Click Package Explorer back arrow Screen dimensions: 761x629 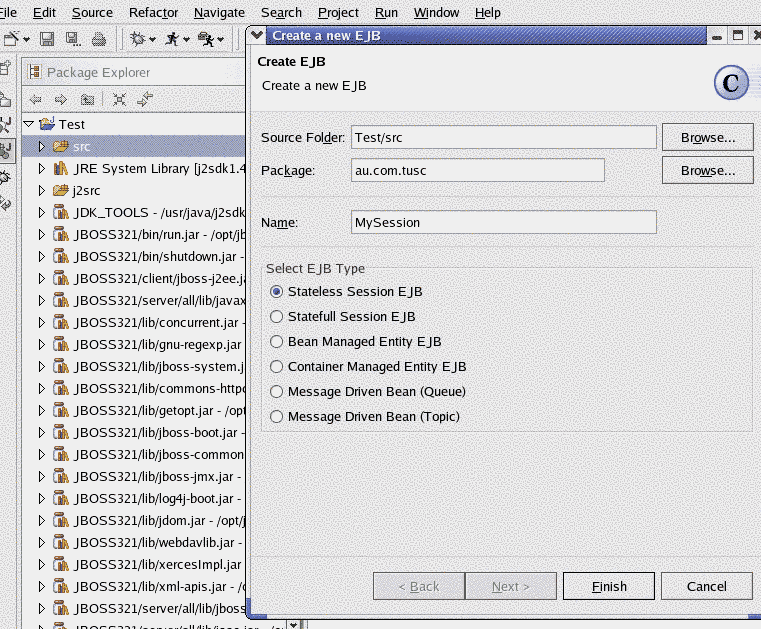[x=36, y=99]
